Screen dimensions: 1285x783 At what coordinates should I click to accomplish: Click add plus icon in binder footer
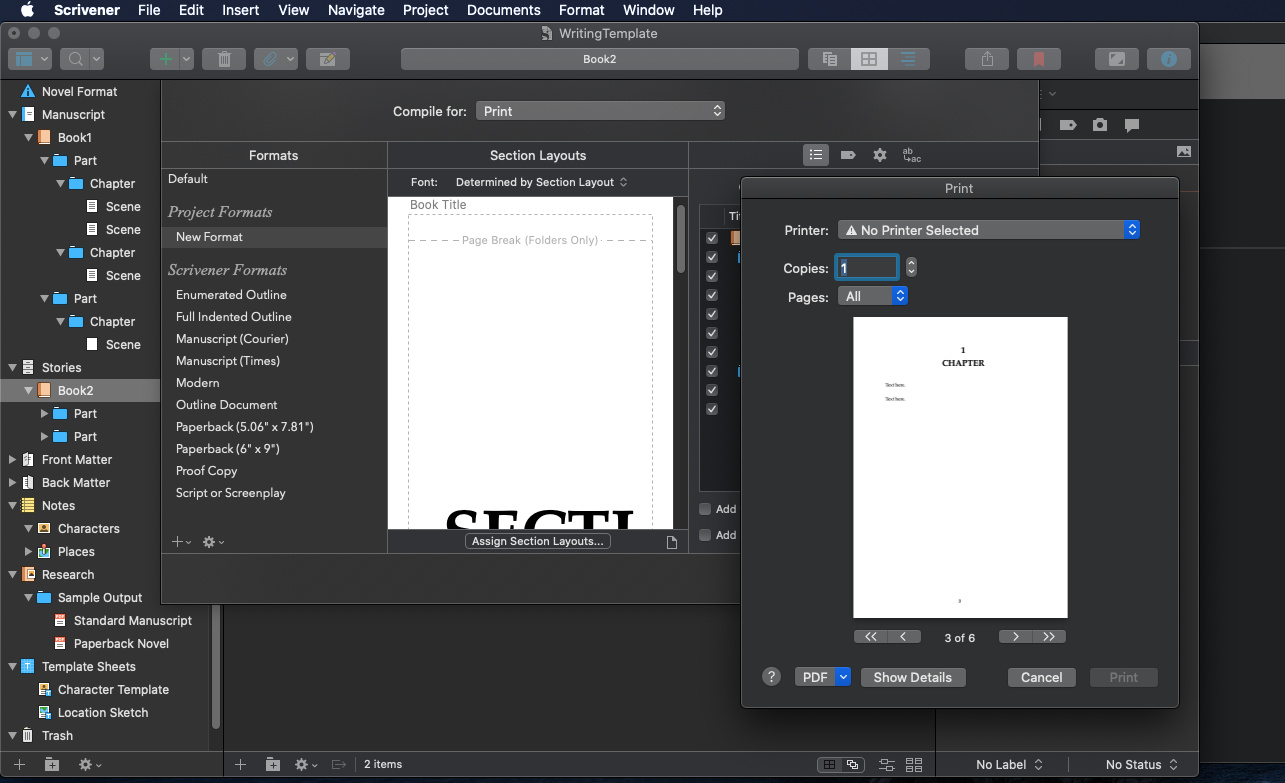point(19,765)
